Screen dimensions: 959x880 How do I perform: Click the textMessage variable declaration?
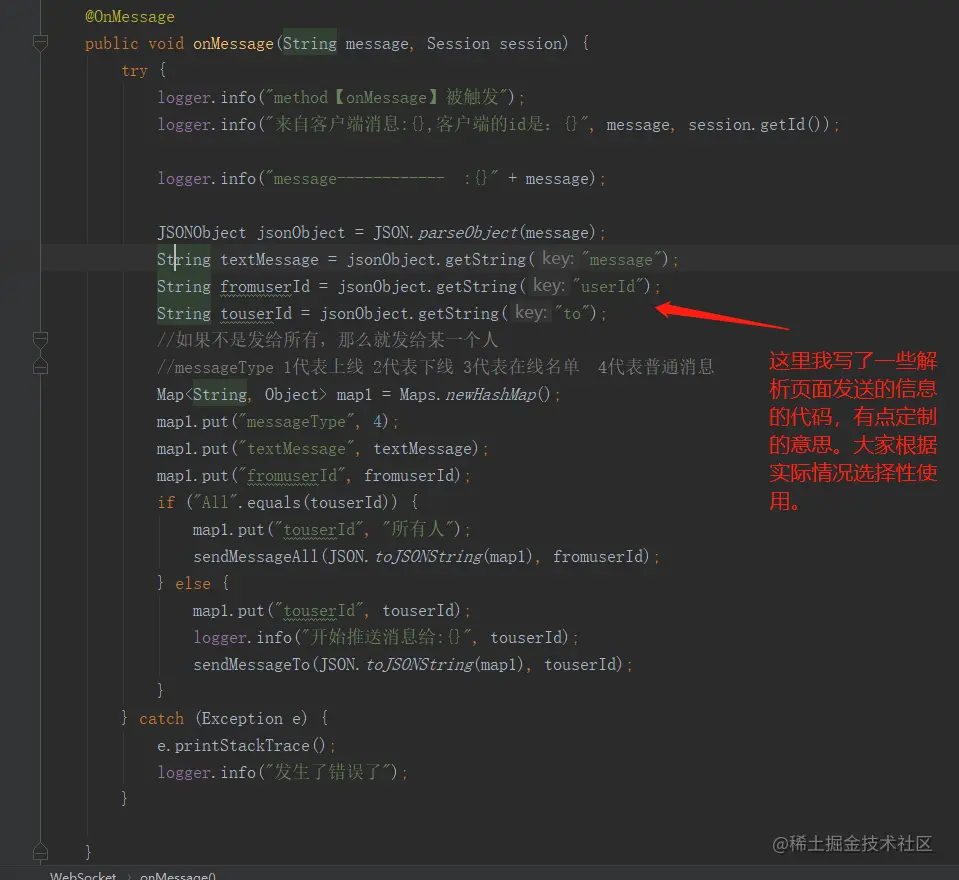(269, 259)
